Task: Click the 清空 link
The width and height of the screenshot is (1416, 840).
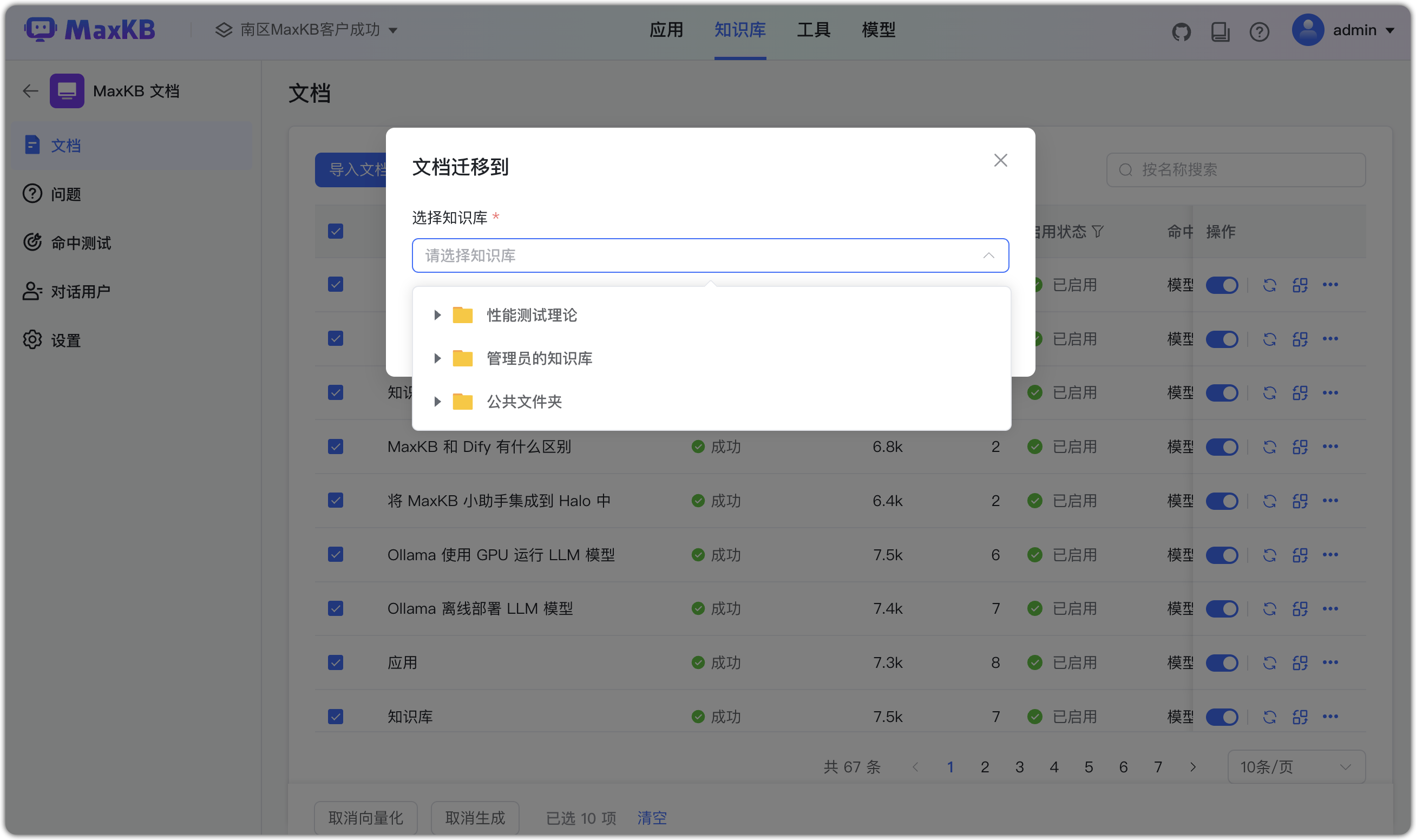Action: click(652, 818)
